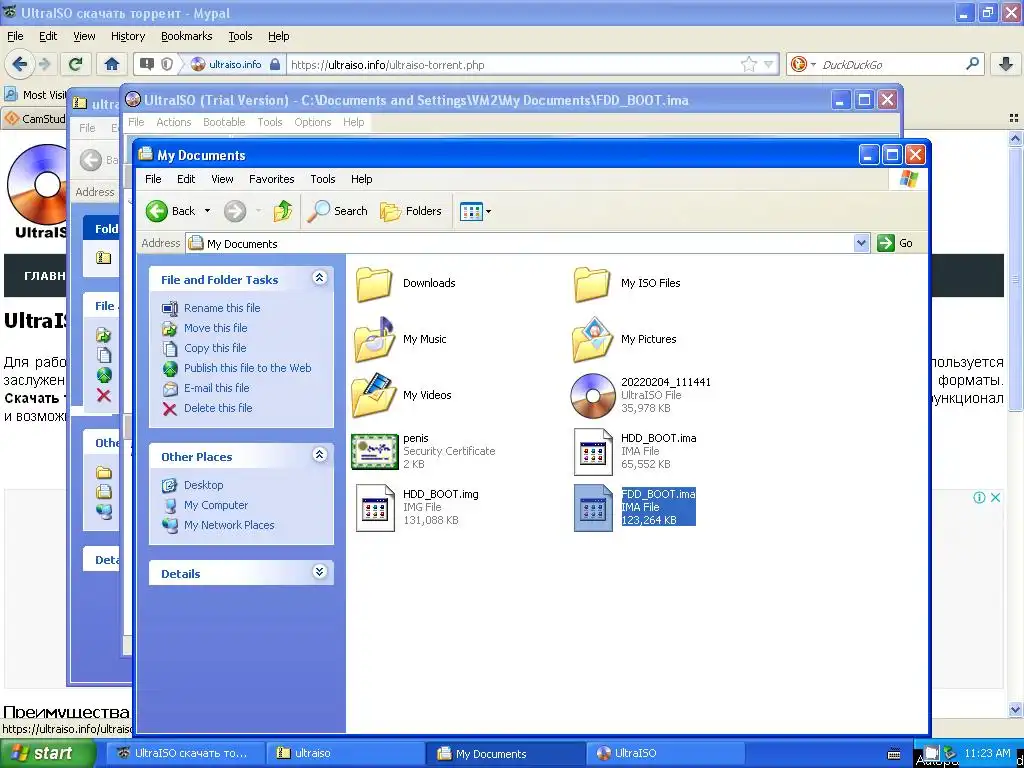Select the HDD_BOOT.ima file
Viewport: 1024px width, 768px height.
635,451
